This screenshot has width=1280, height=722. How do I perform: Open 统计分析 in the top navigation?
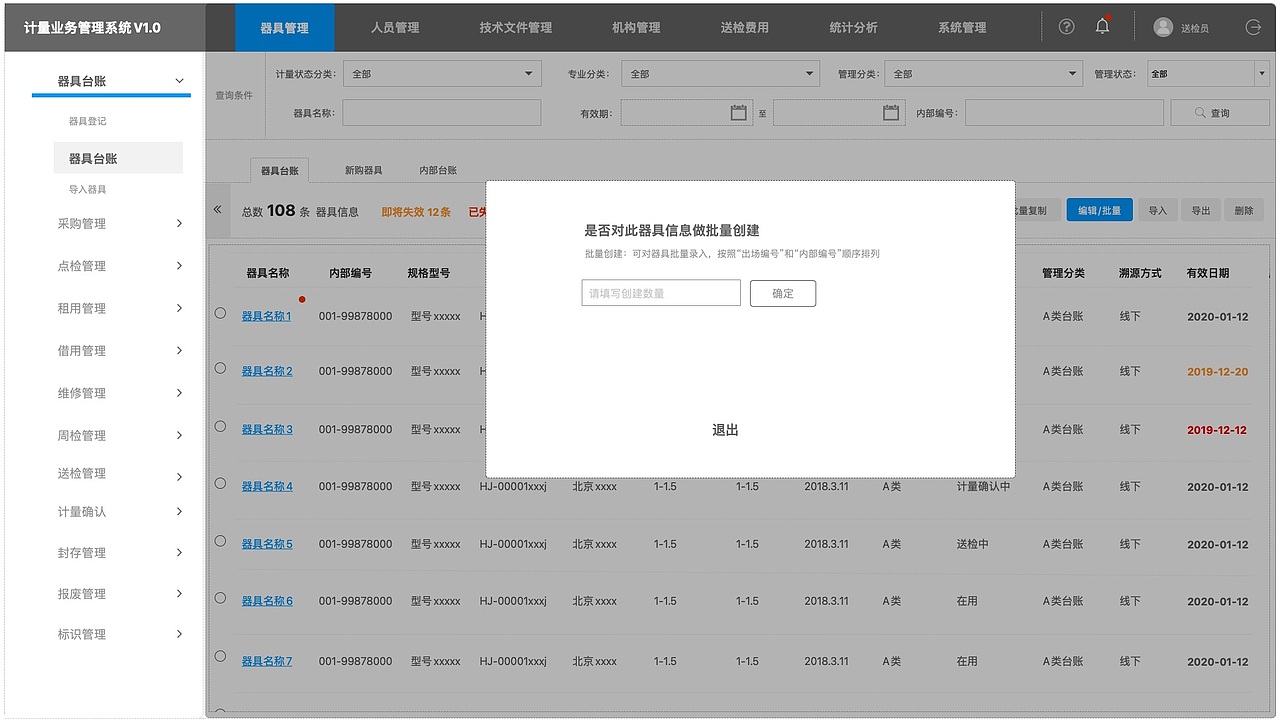(854, 28)
